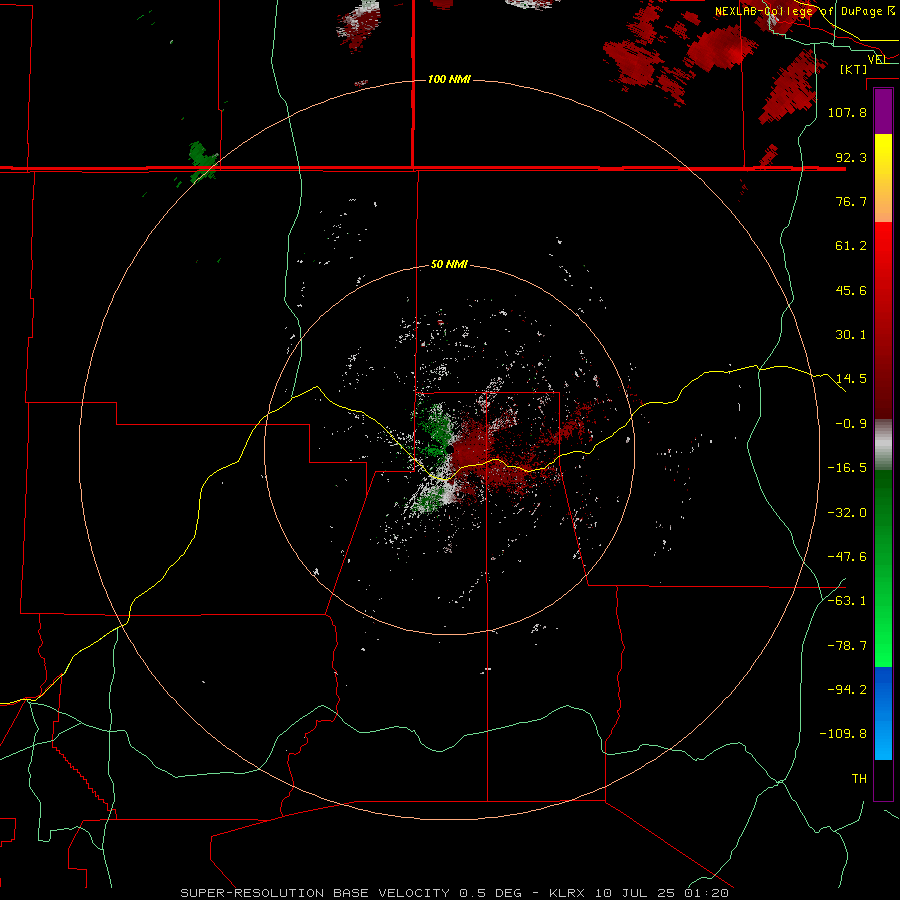Click the 107.8 value on the velocity scale
Viewport: 900px width, 900px height.
[847, 112]
